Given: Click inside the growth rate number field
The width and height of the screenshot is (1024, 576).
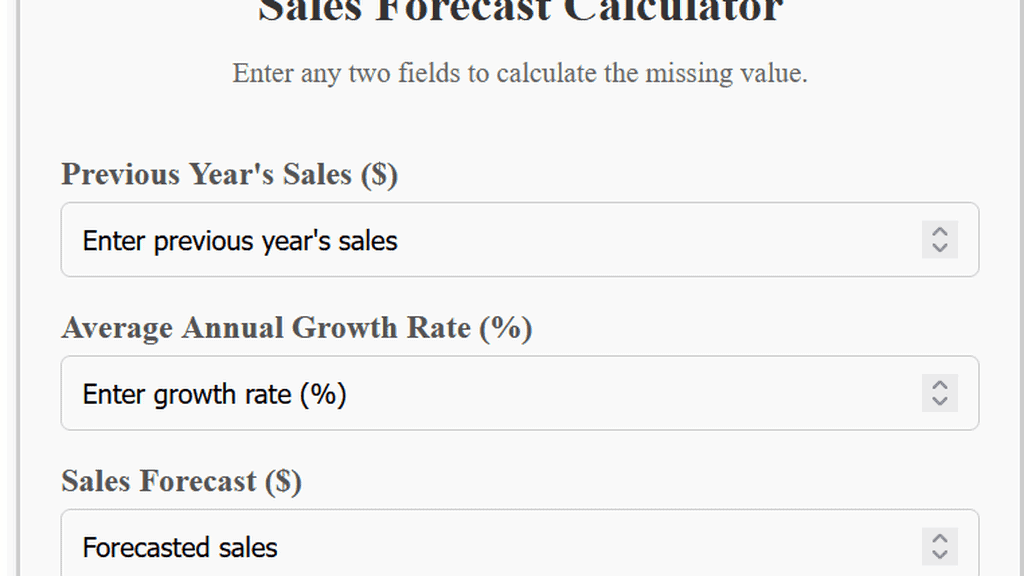Looking at the screenshot, I should pyautogui.click(x=400, y=393).
